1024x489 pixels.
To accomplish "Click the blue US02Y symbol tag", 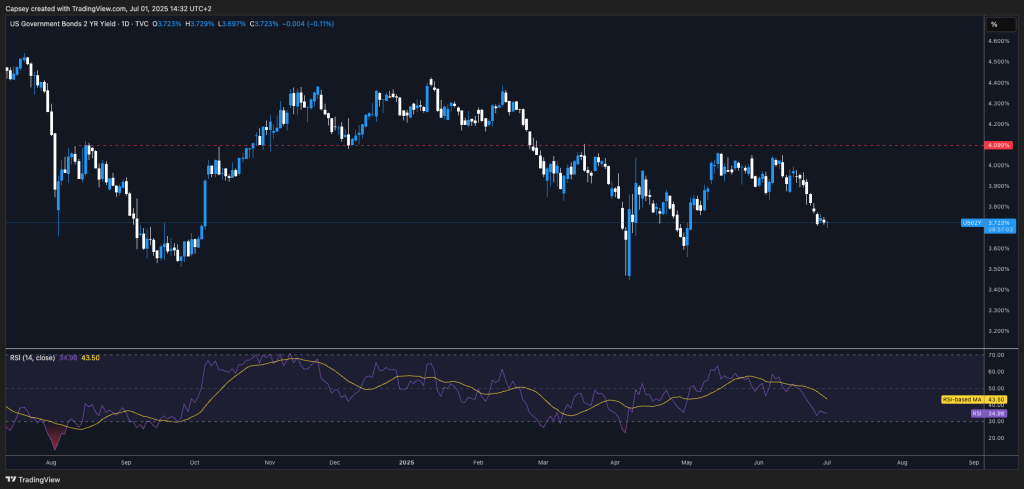I will [x=970, y=222].
